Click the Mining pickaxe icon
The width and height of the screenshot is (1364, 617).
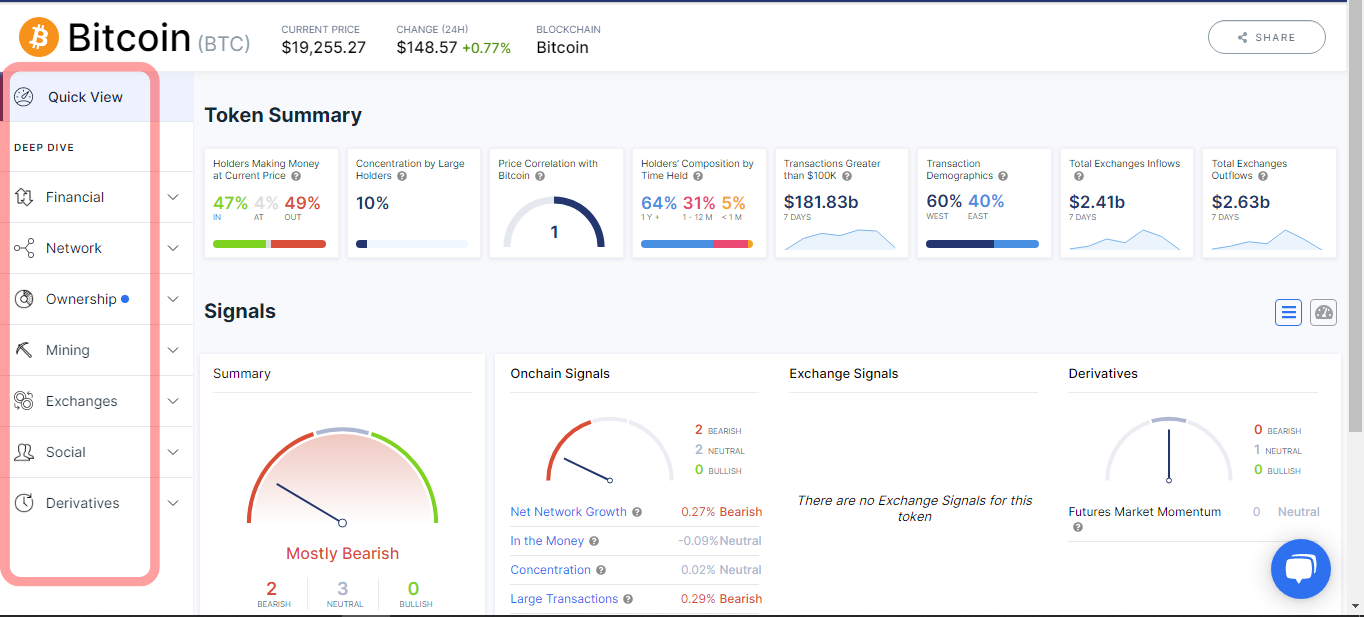(25, 350)
